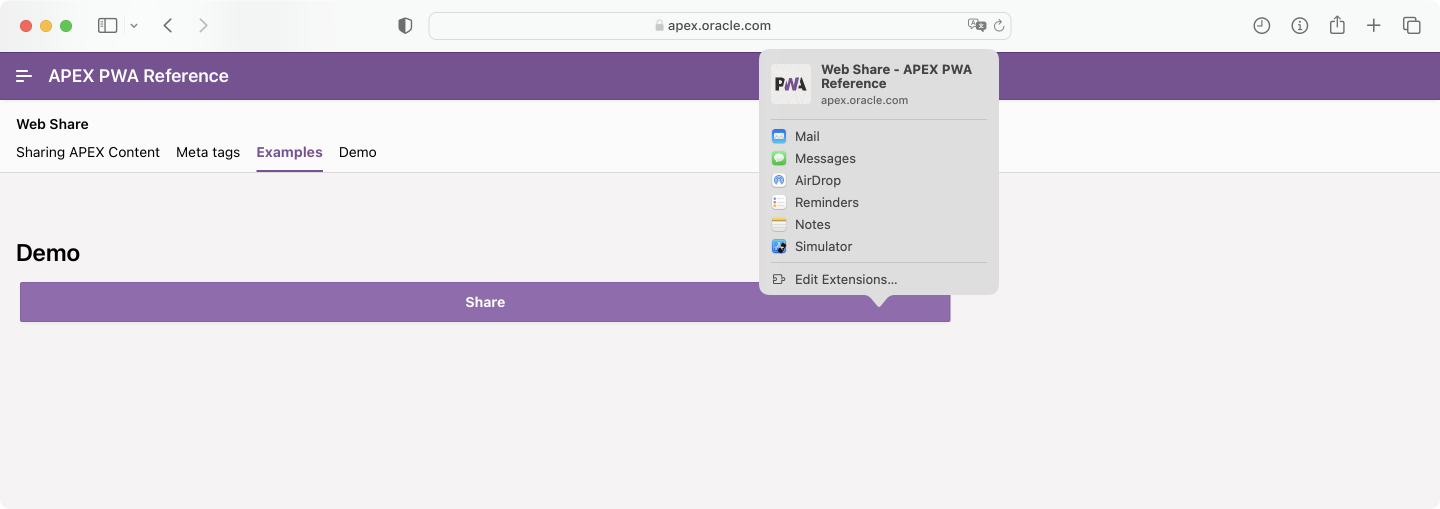Viewport: 1440px width, 509px height.
Task: Toggle the Safari sidebar panel
Action: pos(107,26)
